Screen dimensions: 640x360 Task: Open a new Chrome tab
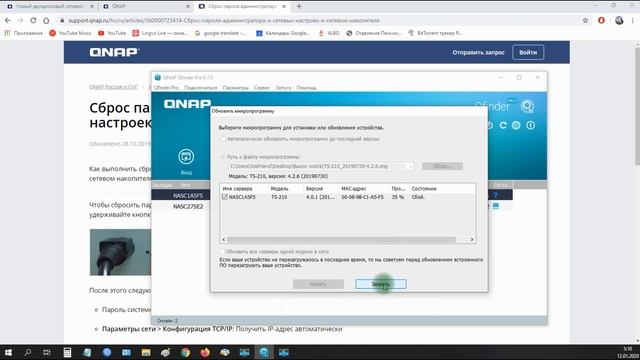click(299, 6)
